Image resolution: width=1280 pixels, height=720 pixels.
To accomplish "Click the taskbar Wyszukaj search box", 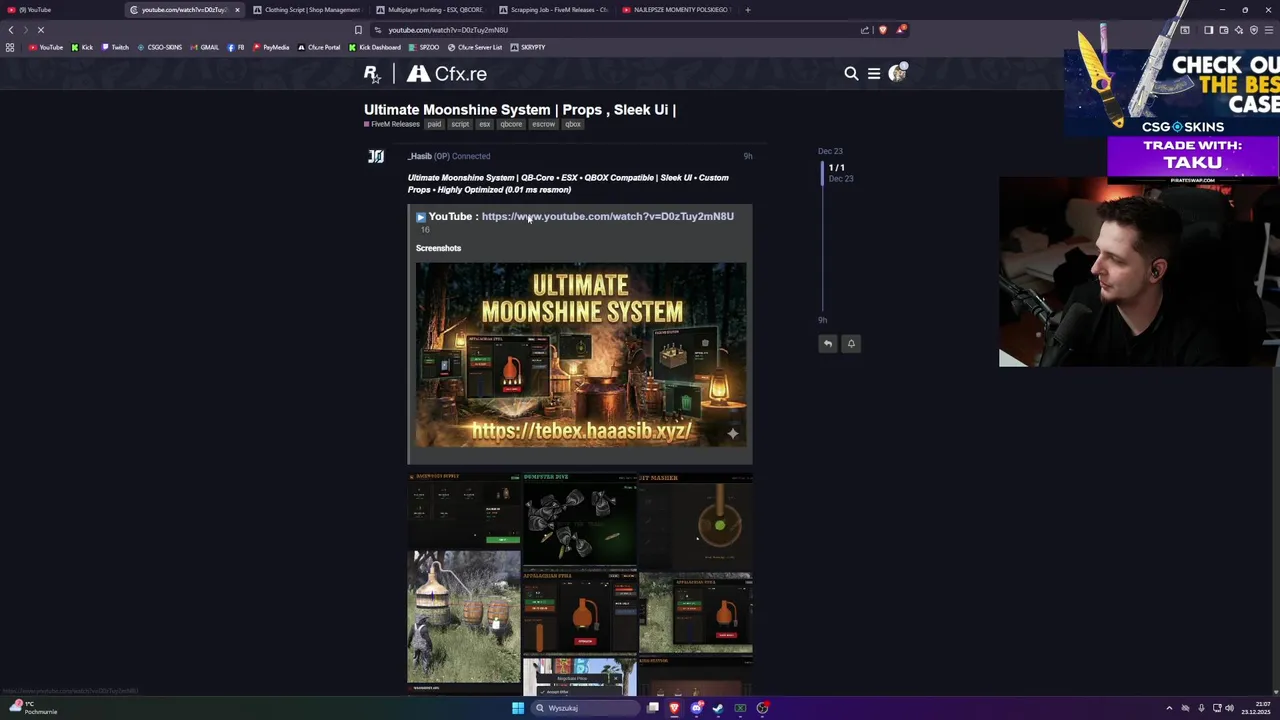I will [x=584, y=708].
